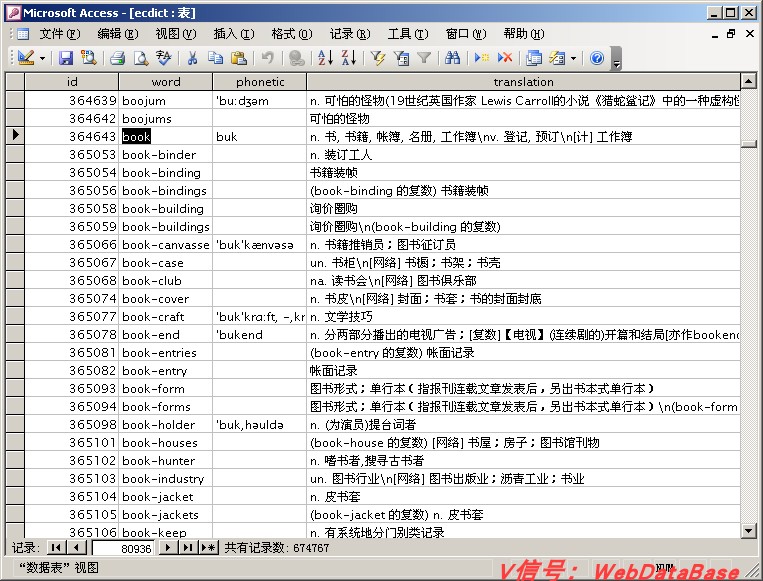Click the Copy icon in the toolbar
The width and height of the screenshot is (763, 581).
215,58
